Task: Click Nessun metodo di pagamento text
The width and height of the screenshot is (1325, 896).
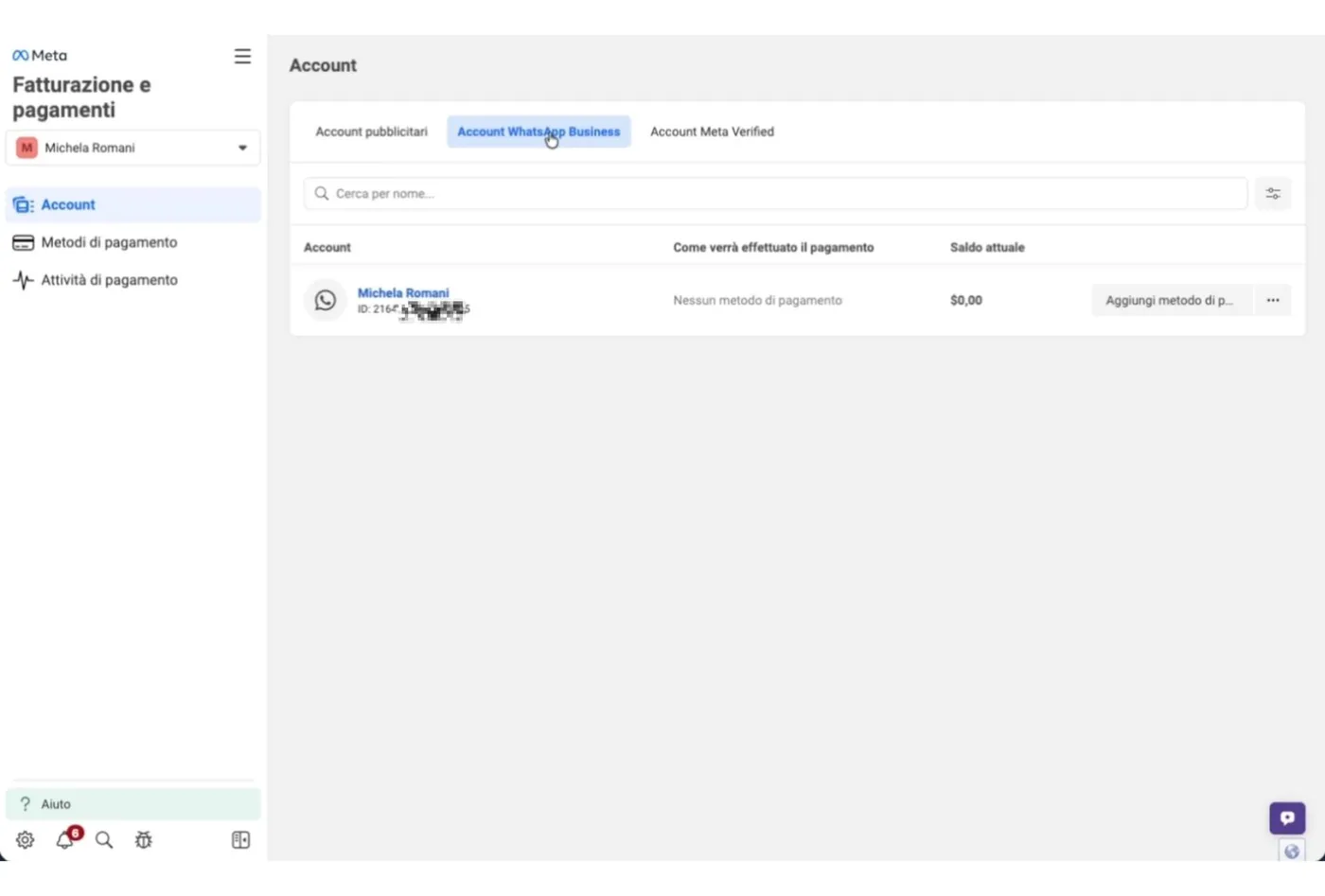Action: [757, 300]
